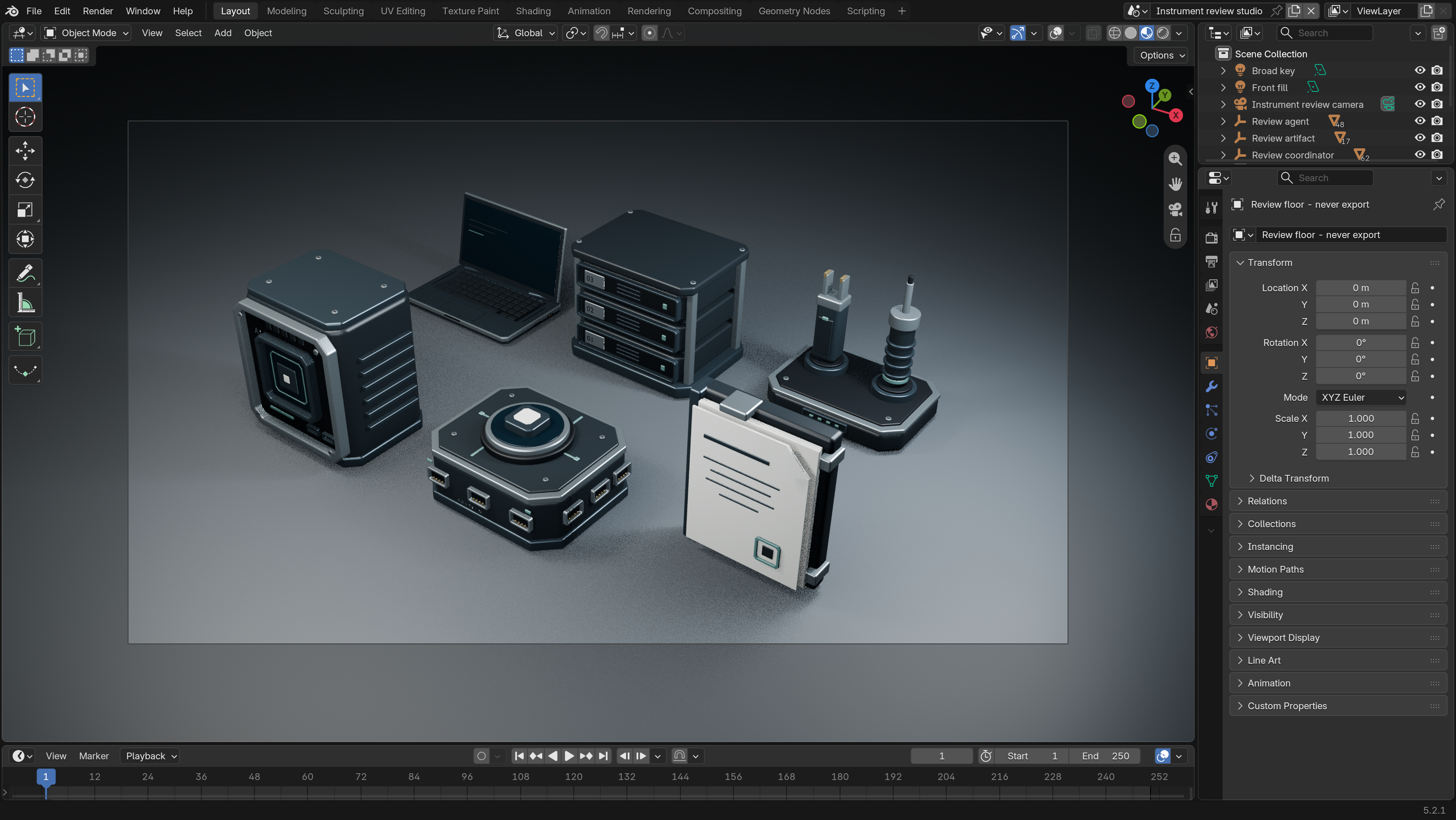
Task: Click the play animation button
Action: tap(569, 756)
